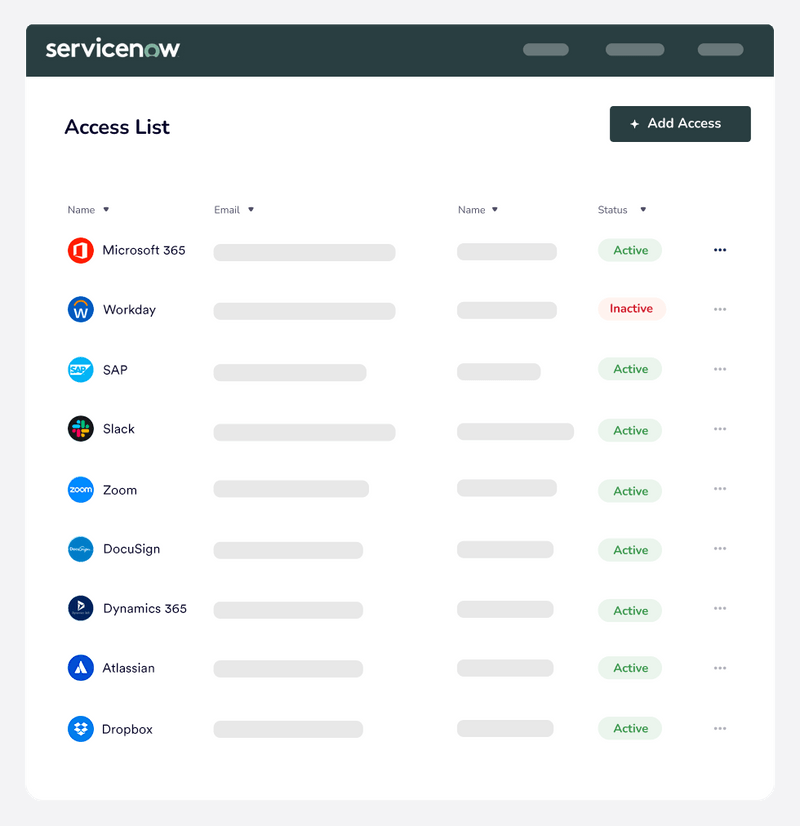Click the Atlassian logo icon
The image size is (800, 826).
[80, 668]
